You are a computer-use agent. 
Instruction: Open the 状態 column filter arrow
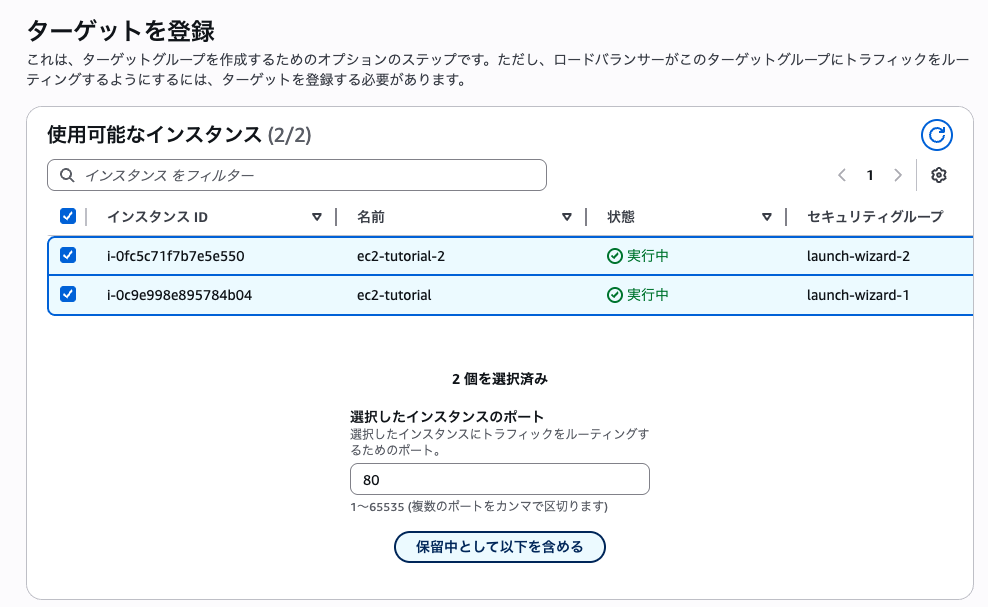(768, 216)
